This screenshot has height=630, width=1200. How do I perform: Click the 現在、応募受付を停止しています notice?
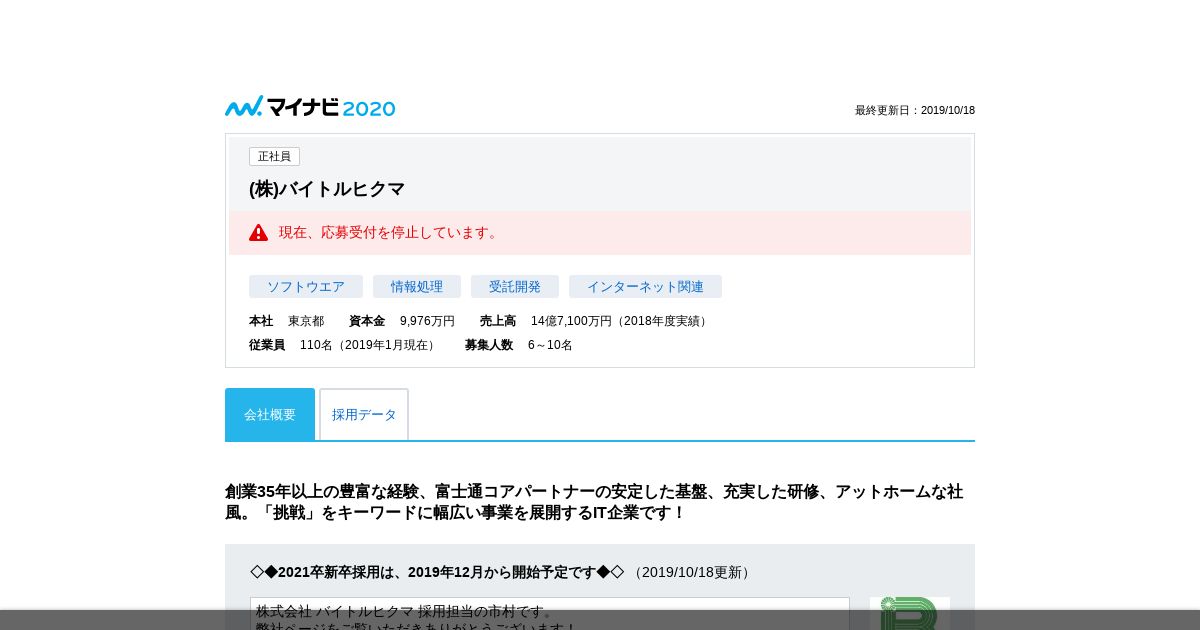pos(600,232)
